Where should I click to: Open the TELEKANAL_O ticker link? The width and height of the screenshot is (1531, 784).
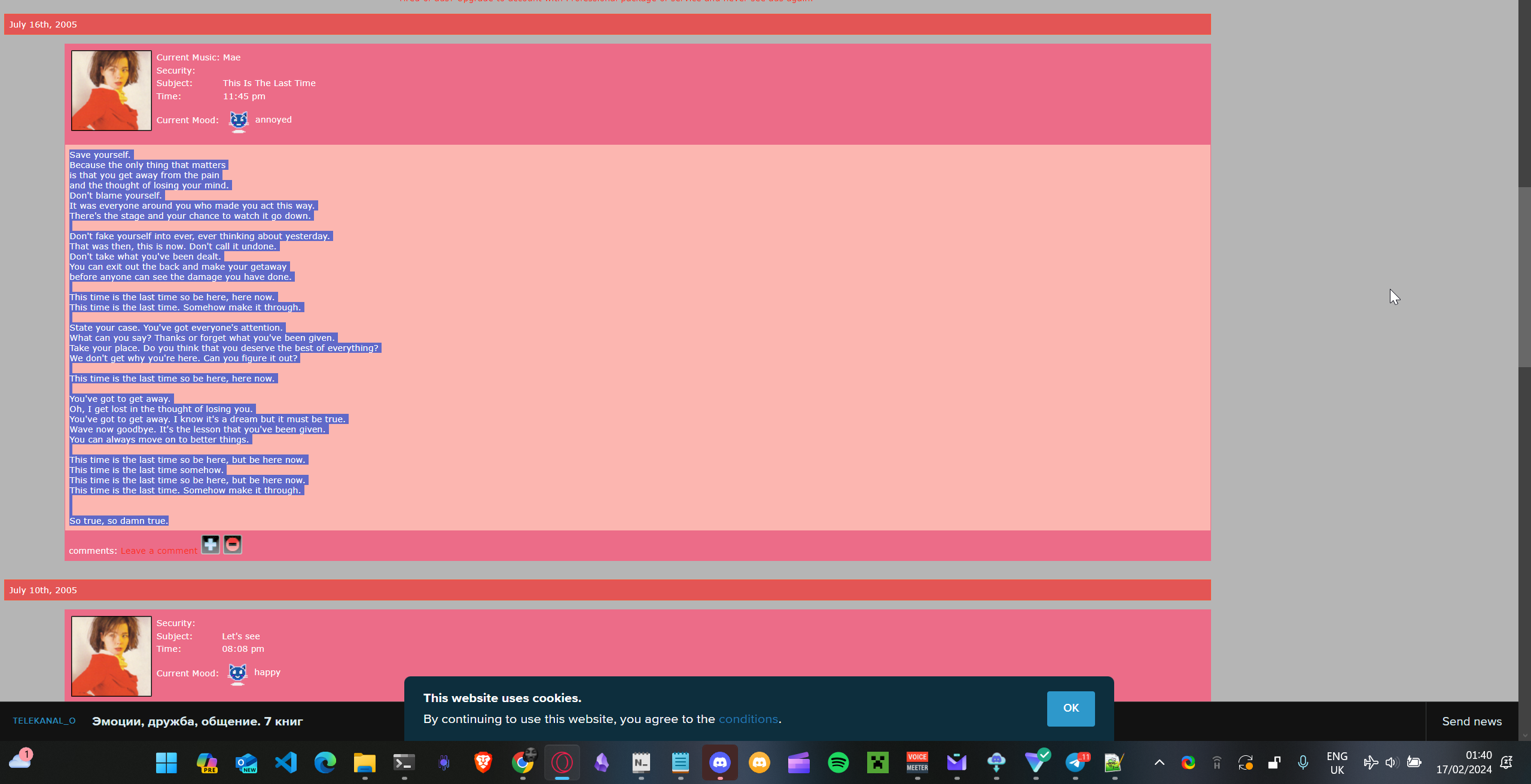point(44,721)
